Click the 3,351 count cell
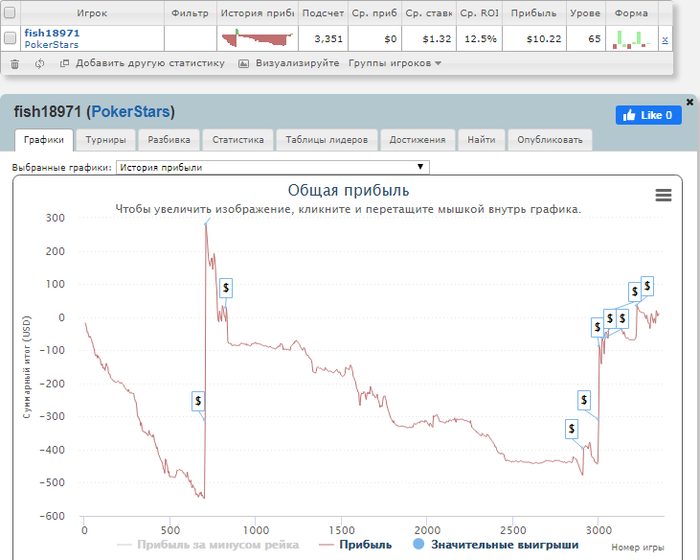 [x=323, y=39]
